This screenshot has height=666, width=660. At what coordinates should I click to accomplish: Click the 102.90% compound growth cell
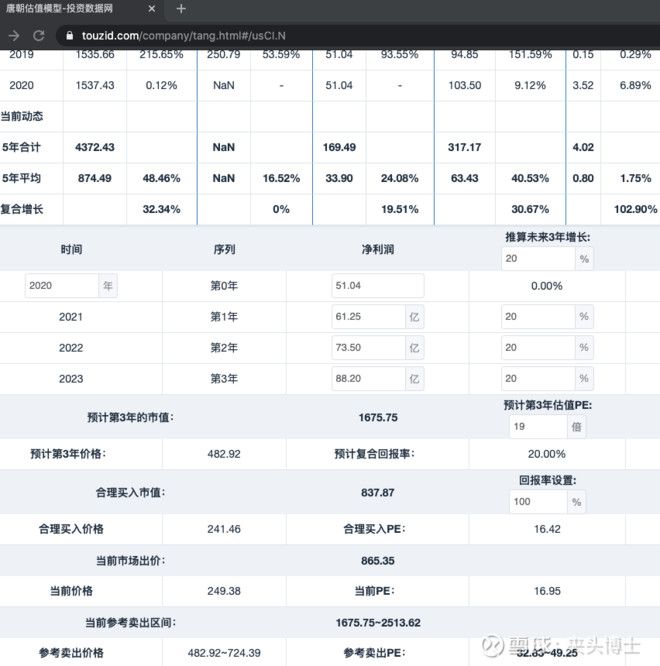pos(635,209)
